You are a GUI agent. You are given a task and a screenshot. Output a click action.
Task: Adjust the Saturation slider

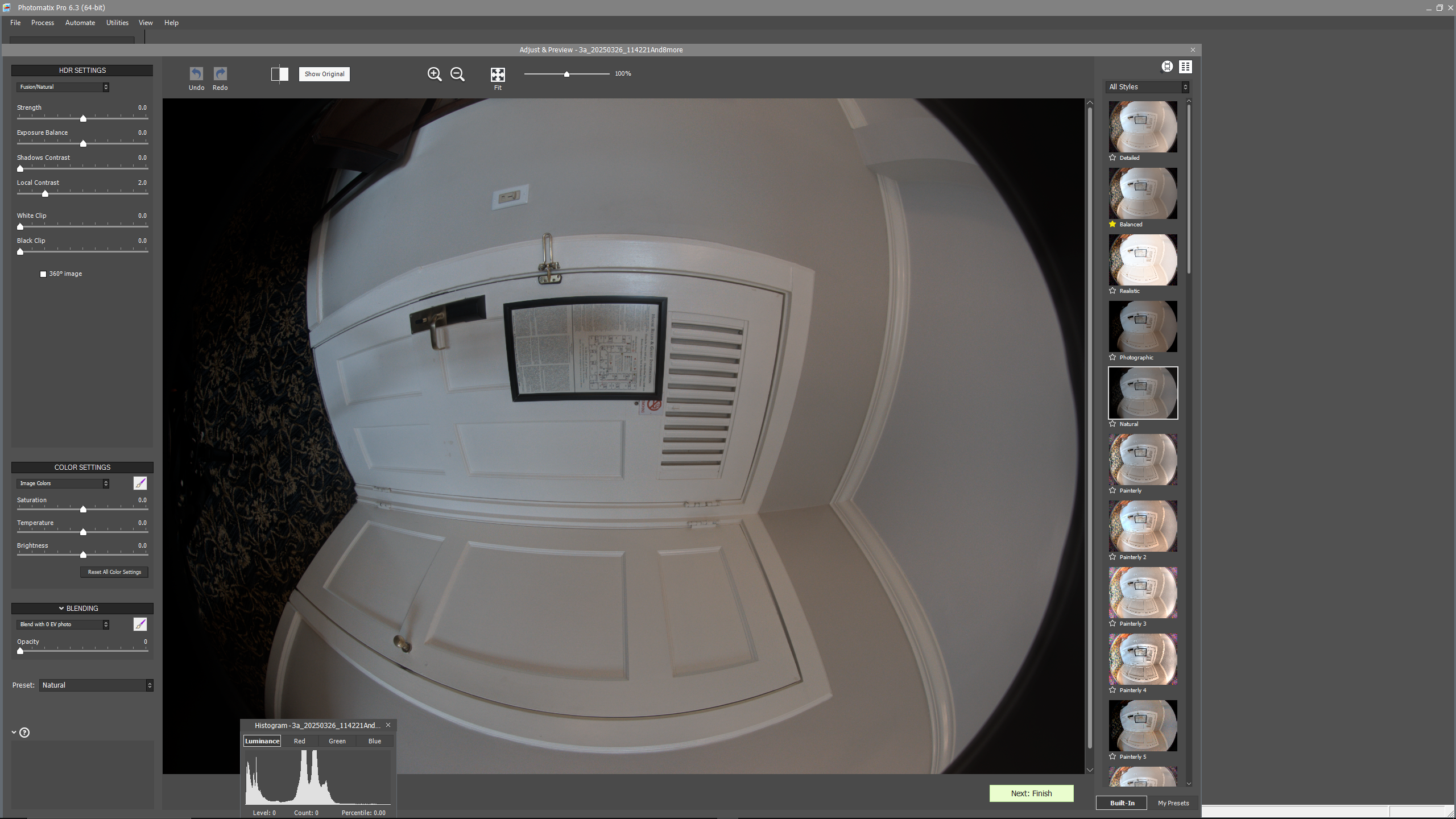[x=83, y=509]
